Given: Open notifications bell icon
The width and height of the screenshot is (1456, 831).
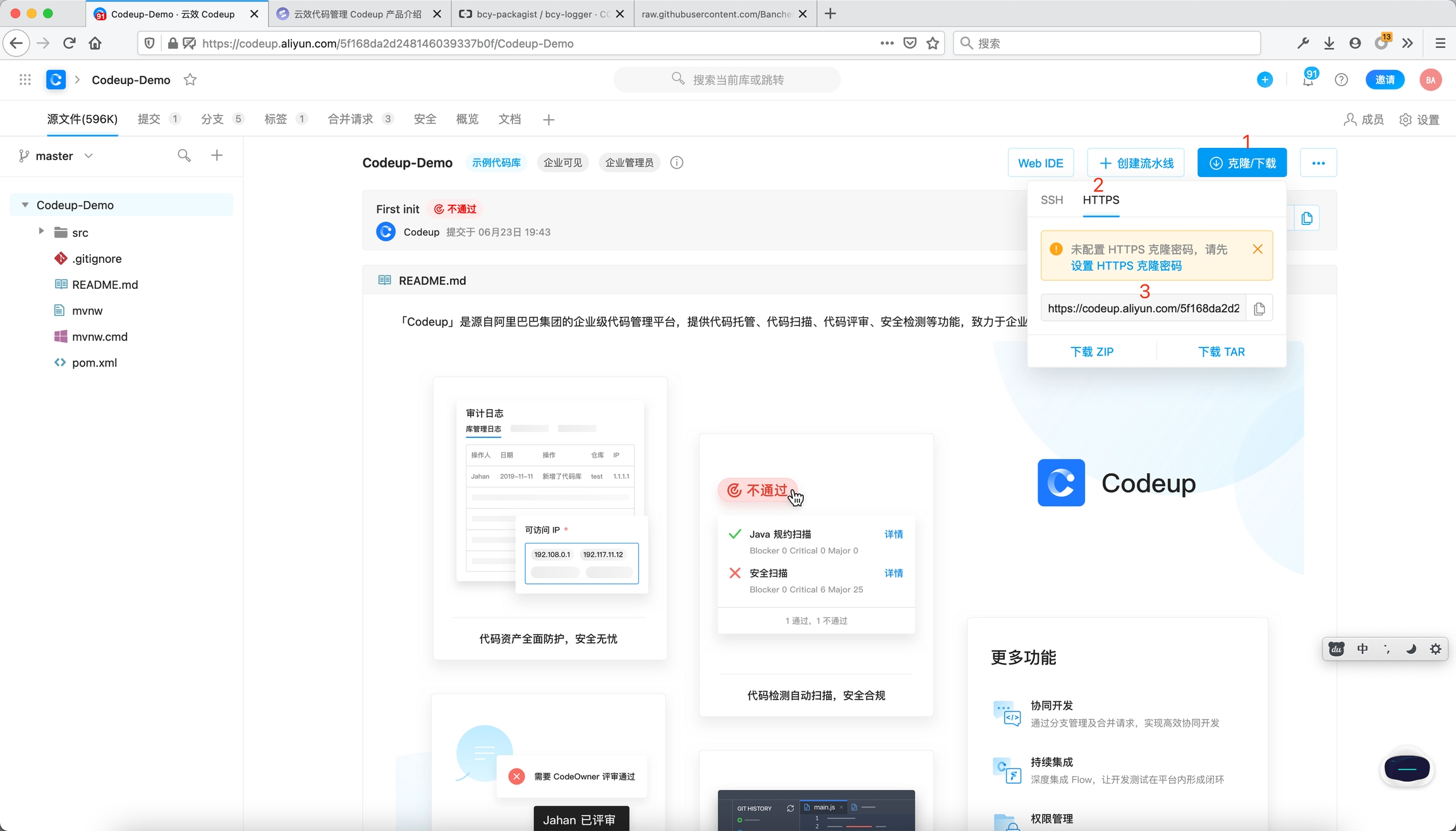Looking at the screenshot, I should click(x=1307, y=80).
